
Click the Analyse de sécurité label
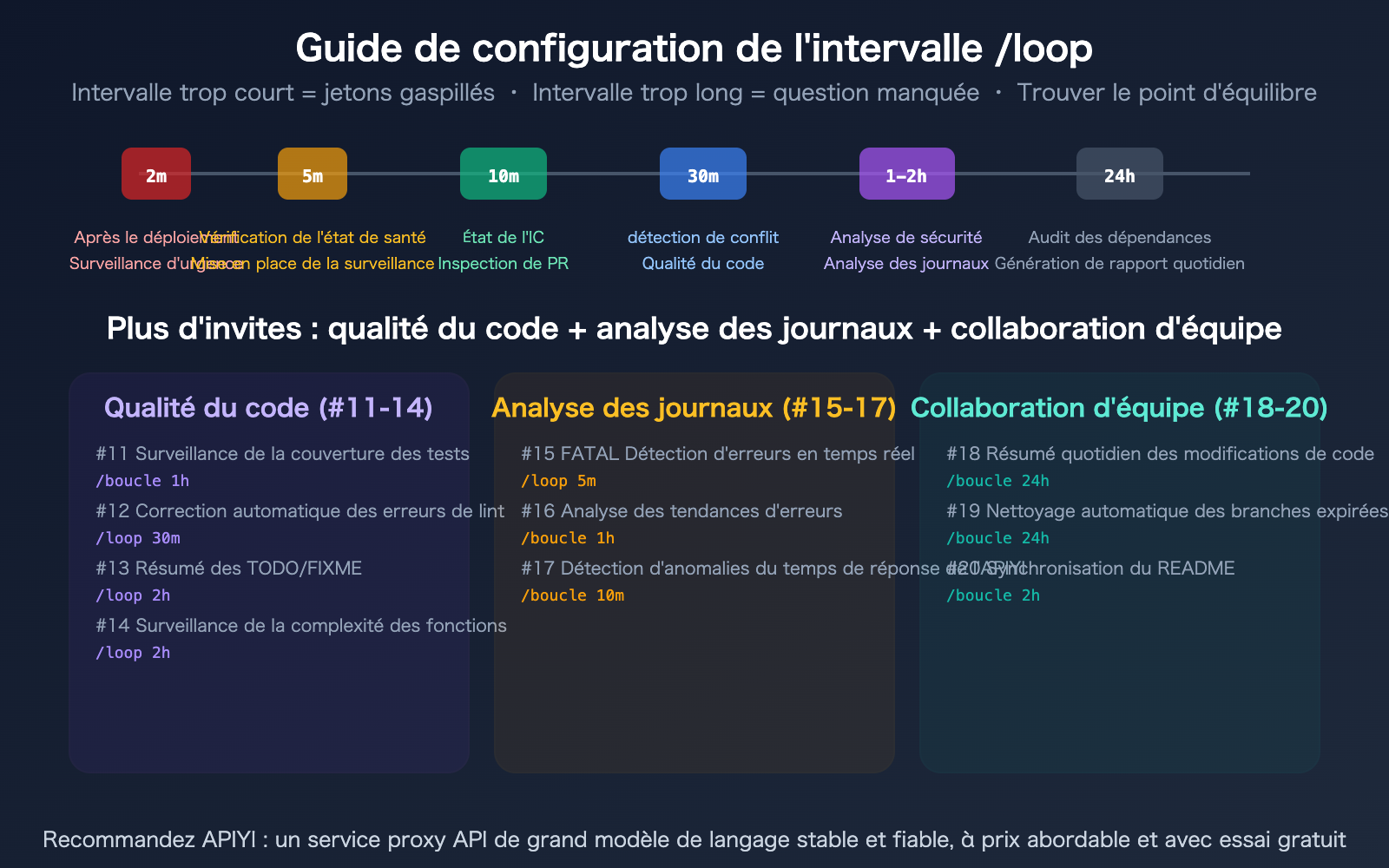coord(906,236)
